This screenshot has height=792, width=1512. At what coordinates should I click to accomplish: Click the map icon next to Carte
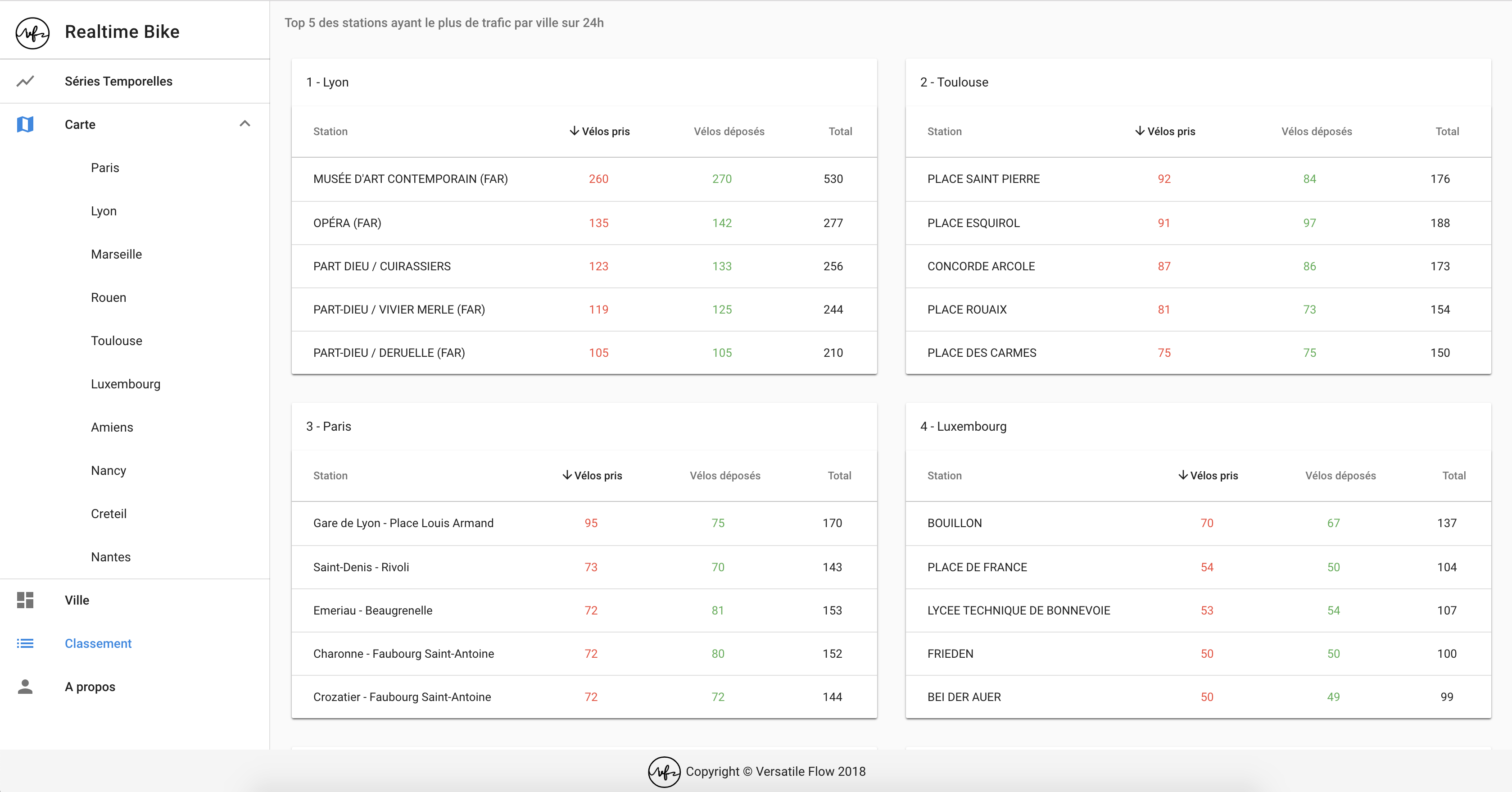pyautogui.click(x=26, y=124)
